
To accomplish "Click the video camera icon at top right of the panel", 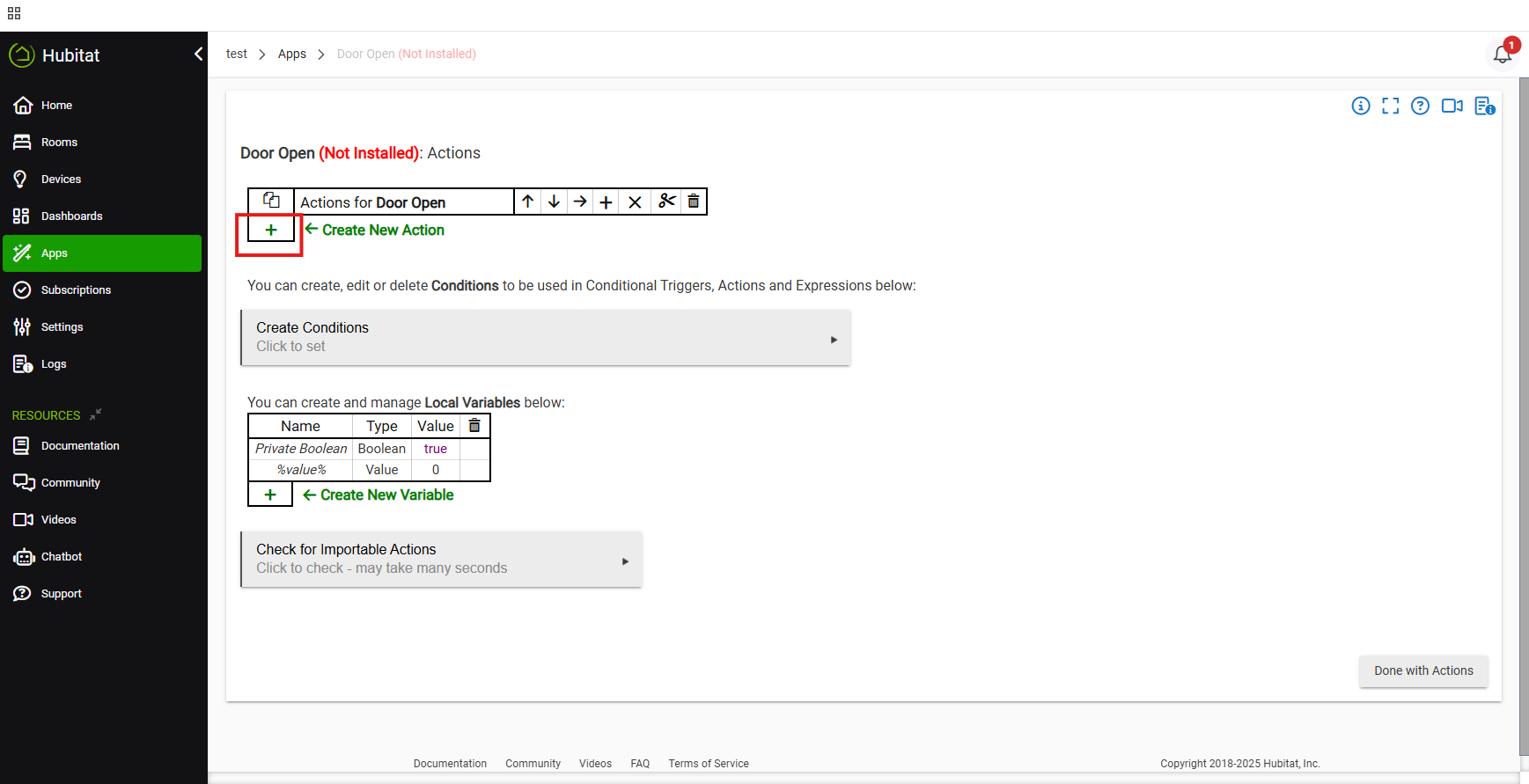I will [1452, 106].
